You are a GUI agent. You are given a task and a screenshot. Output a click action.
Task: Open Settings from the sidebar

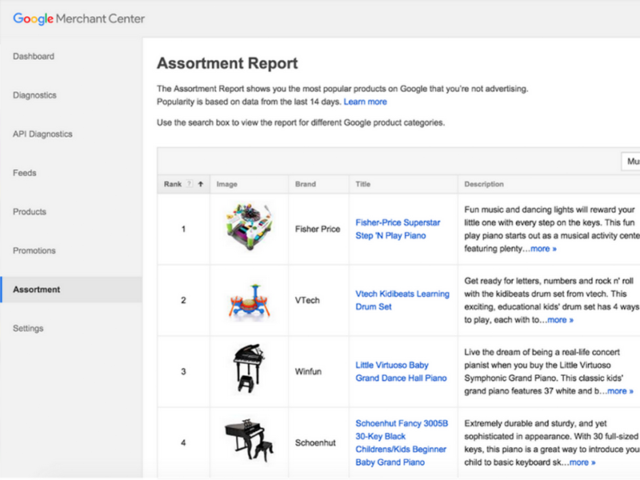point(28,328)
